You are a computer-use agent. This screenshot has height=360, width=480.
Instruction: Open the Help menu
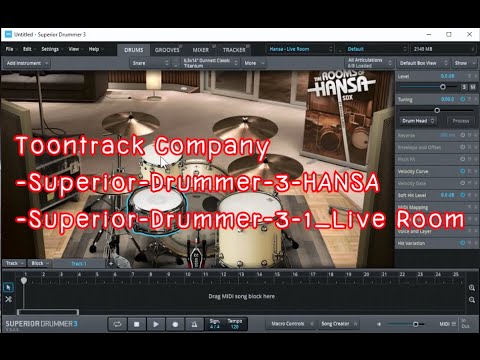95,49
